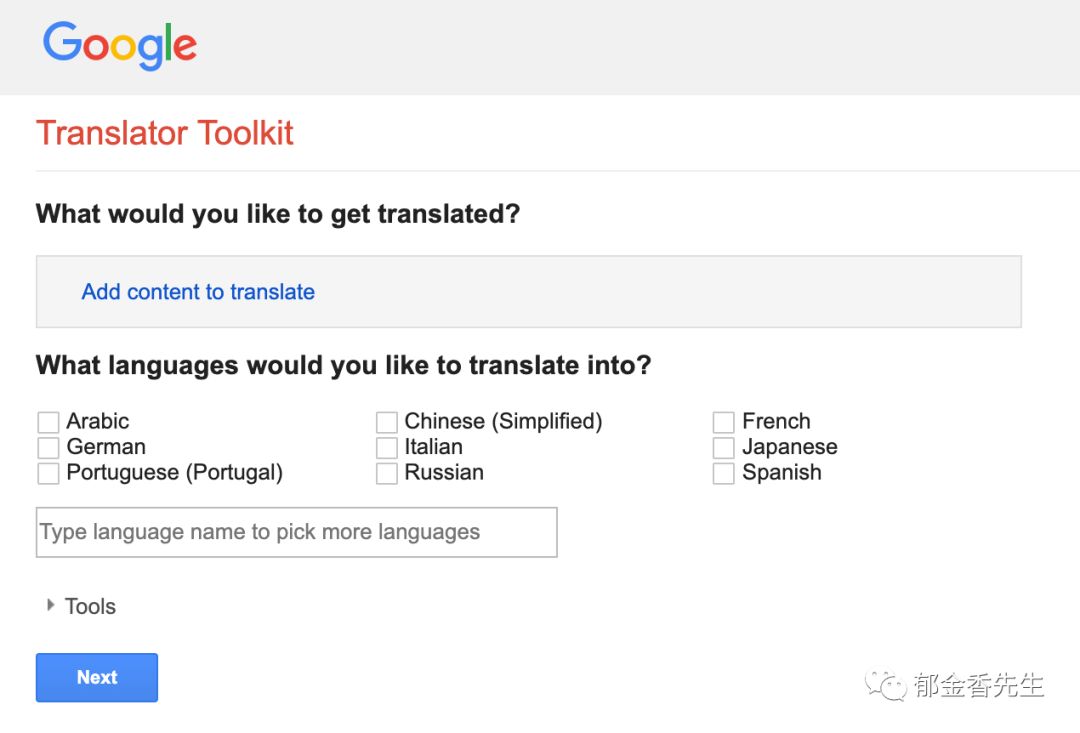The image size is (1080, 733).
Task: Focus the language name input field
Action: [296, 533]
